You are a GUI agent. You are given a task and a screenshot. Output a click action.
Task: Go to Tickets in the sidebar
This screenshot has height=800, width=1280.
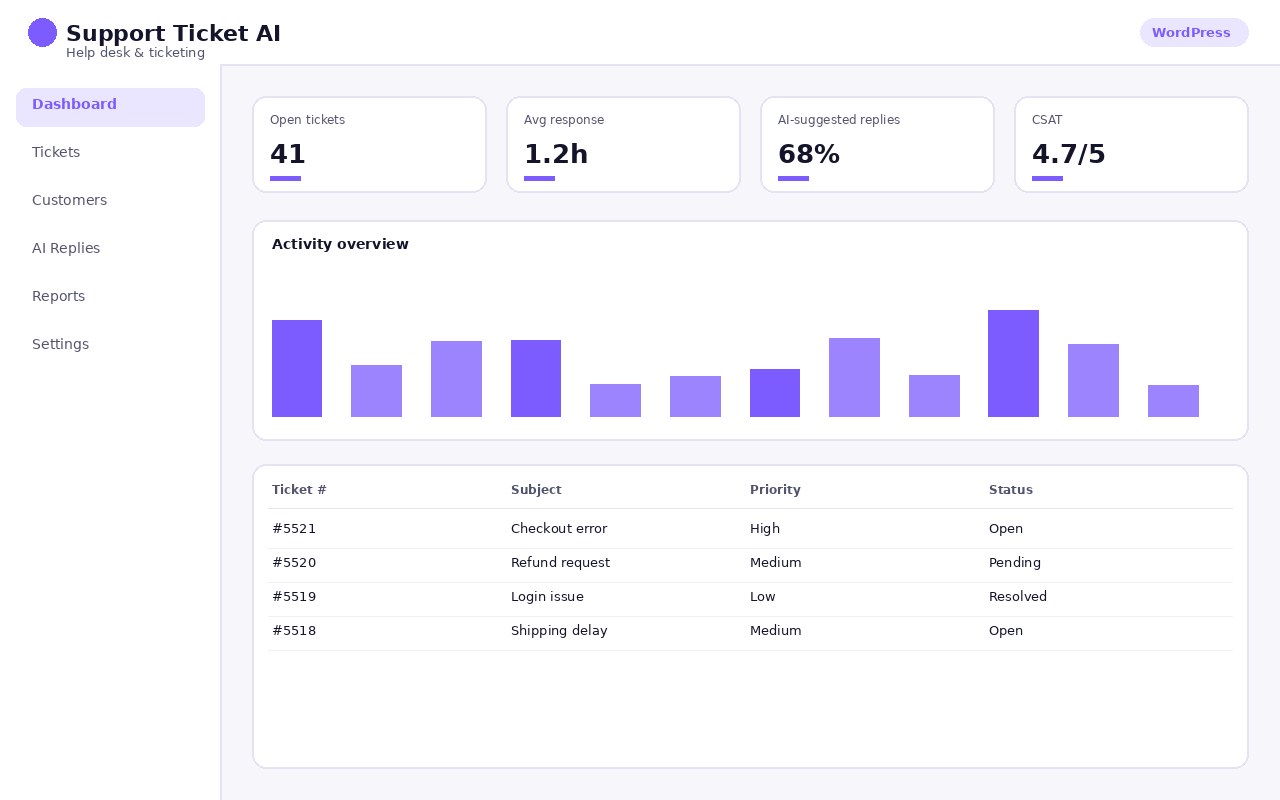click(110, 152)
